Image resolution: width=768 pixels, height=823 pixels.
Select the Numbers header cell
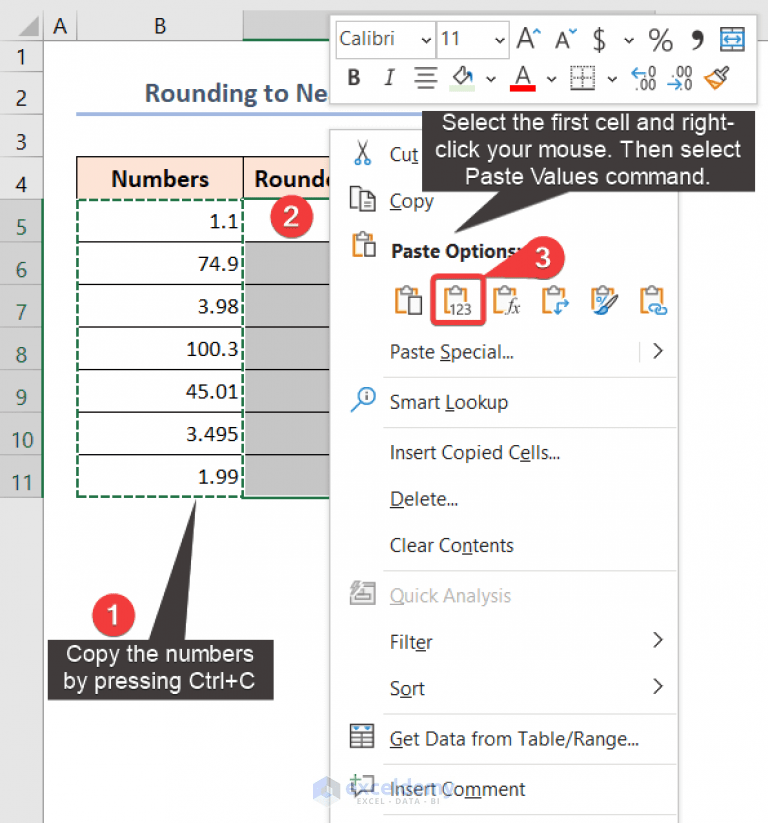coord(160,178)
